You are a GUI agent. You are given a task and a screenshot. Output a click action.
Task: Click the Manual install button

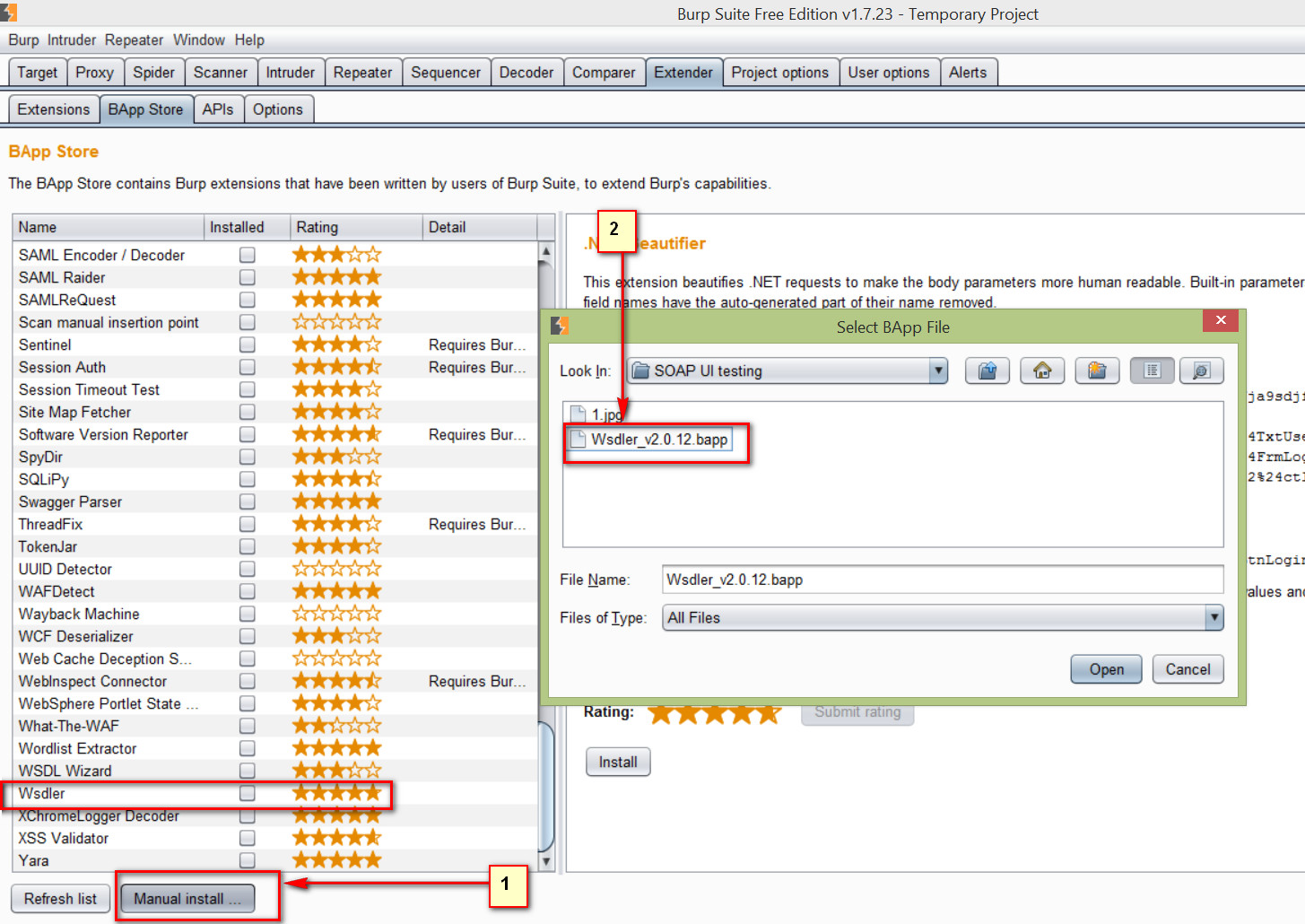(186, 898)
